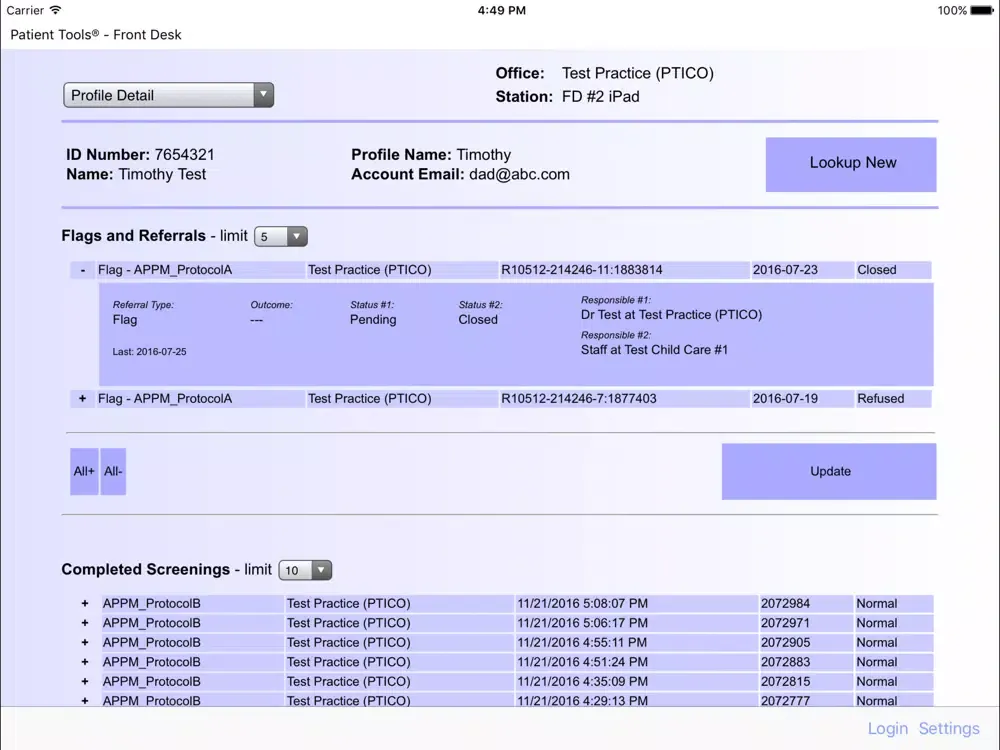Check the battery icon in status bar
Viewport: 1000px width, 750px height.
[x=982, y=10]
